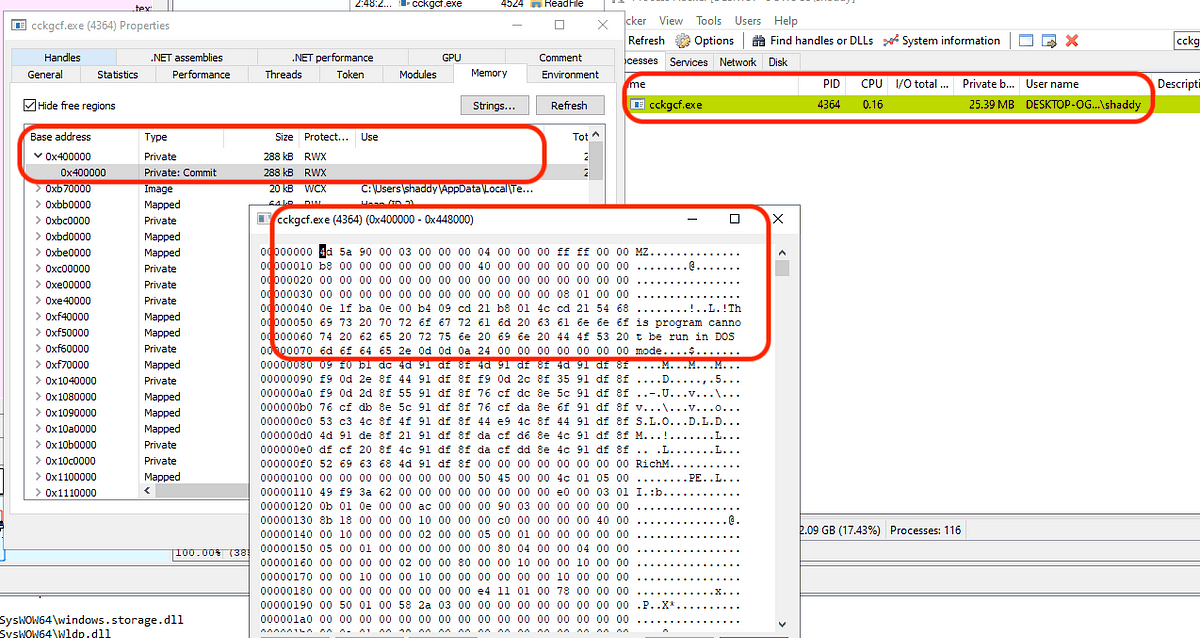This screenshot has height=638, width=1200.
Task: Open the Environment tab
Action: coord(570,75)
